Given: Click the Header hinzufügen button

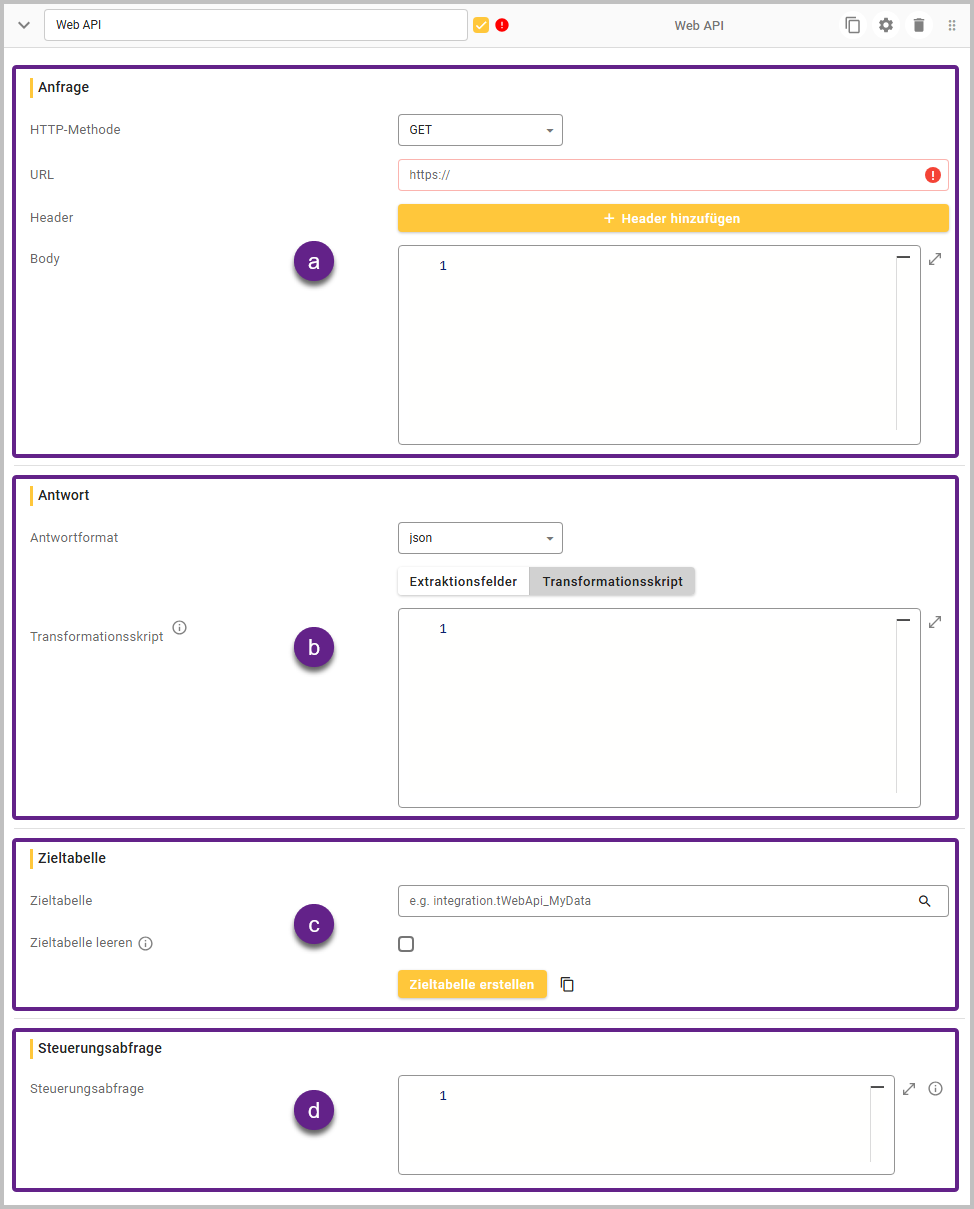Looking at the screenshot, I should (673, 218).
